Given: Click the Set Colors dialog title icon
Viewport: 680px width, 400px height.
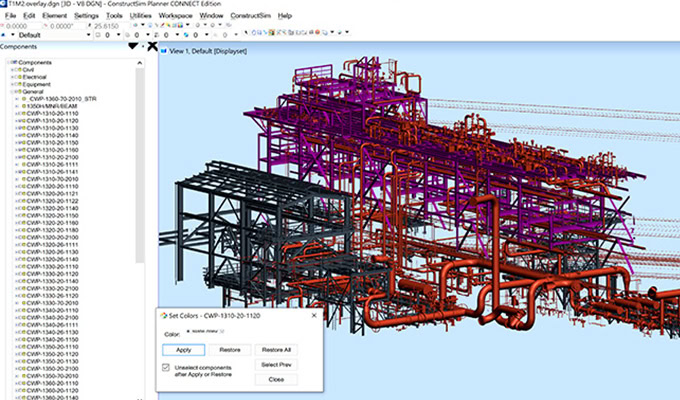Looking at the screenshot, I should coord(164,317).
